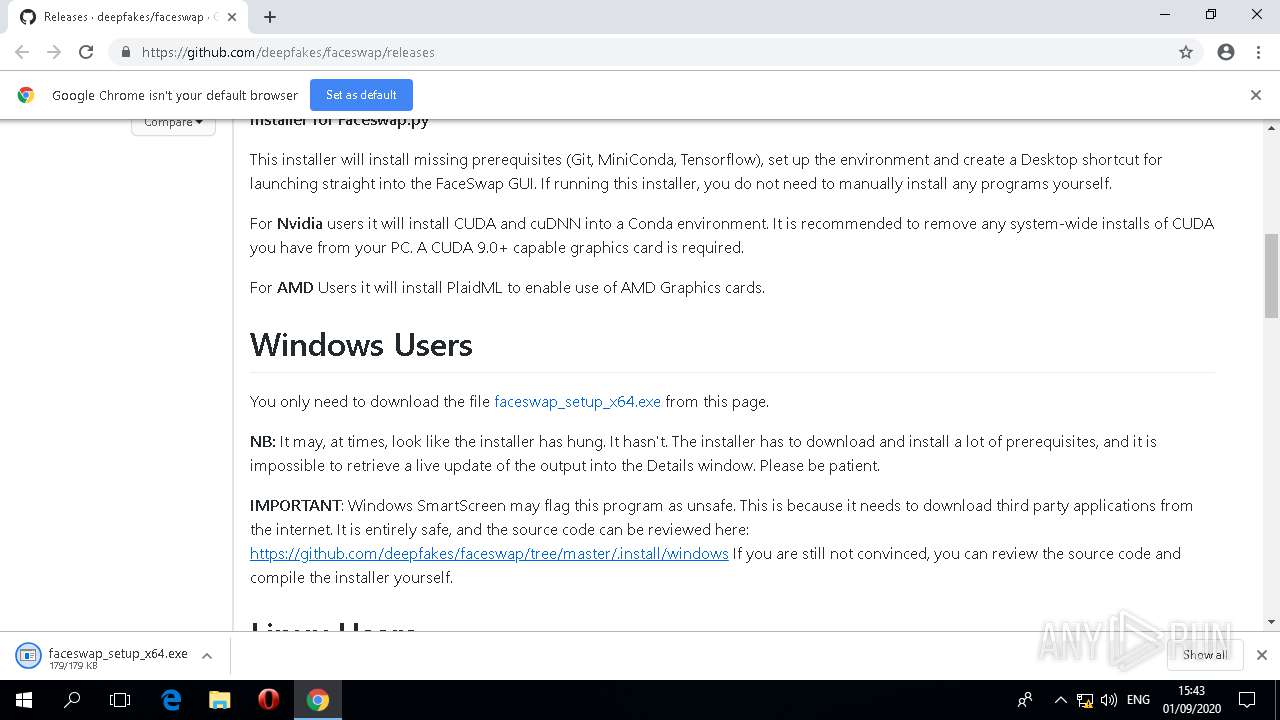
Task: Change the ENG input language
Action: [x=1138, y=700]
